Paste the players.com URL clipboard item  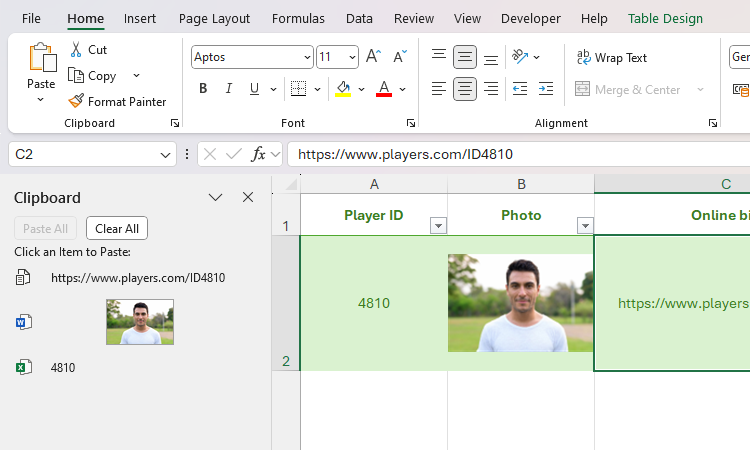138,278
